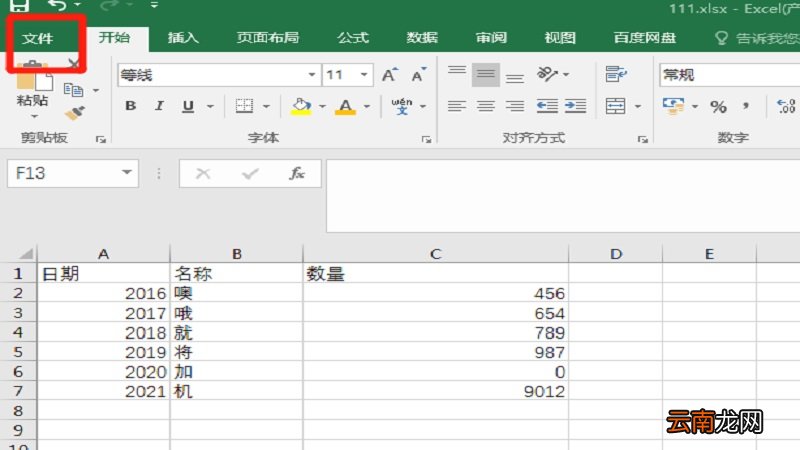
Task: Open the 视图 ribbon tab
Action: pos(560,38)
